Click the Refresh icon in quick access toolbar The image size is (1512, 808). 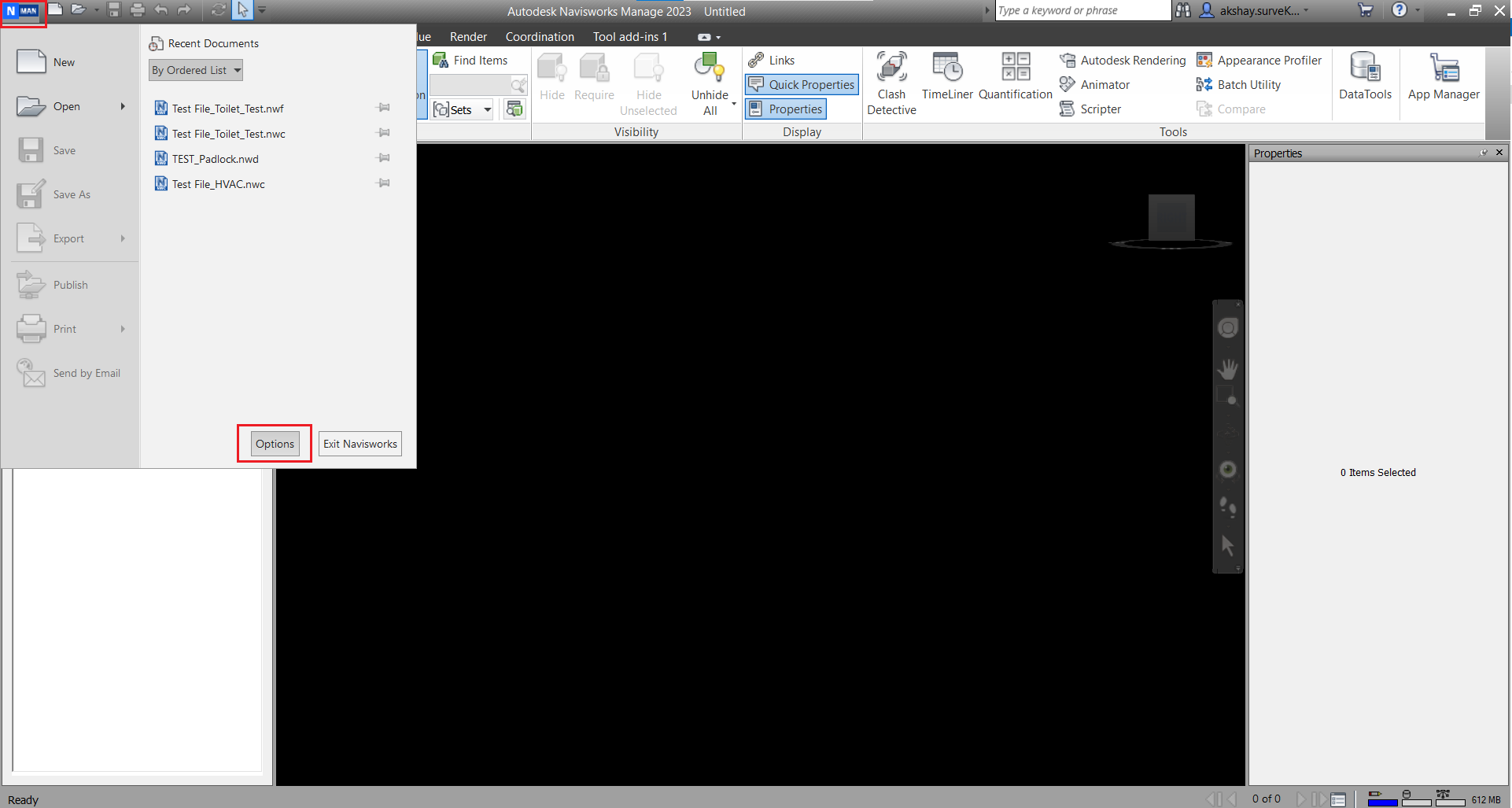219,9
